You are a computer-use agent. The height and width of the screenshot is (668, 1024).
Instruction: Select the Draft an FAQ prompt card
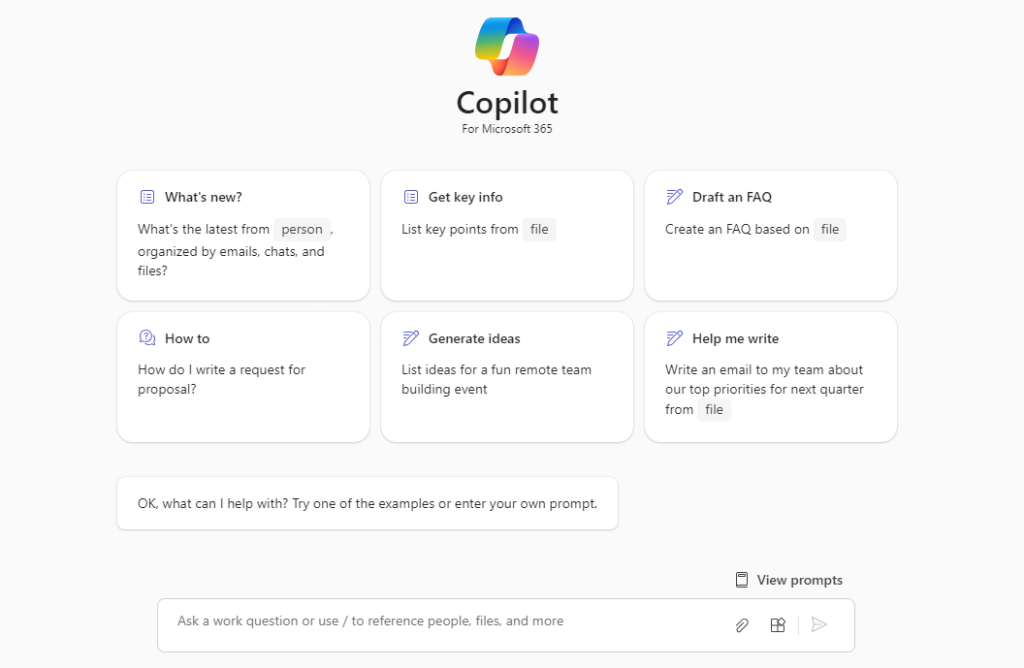click(x=770, y=235)
